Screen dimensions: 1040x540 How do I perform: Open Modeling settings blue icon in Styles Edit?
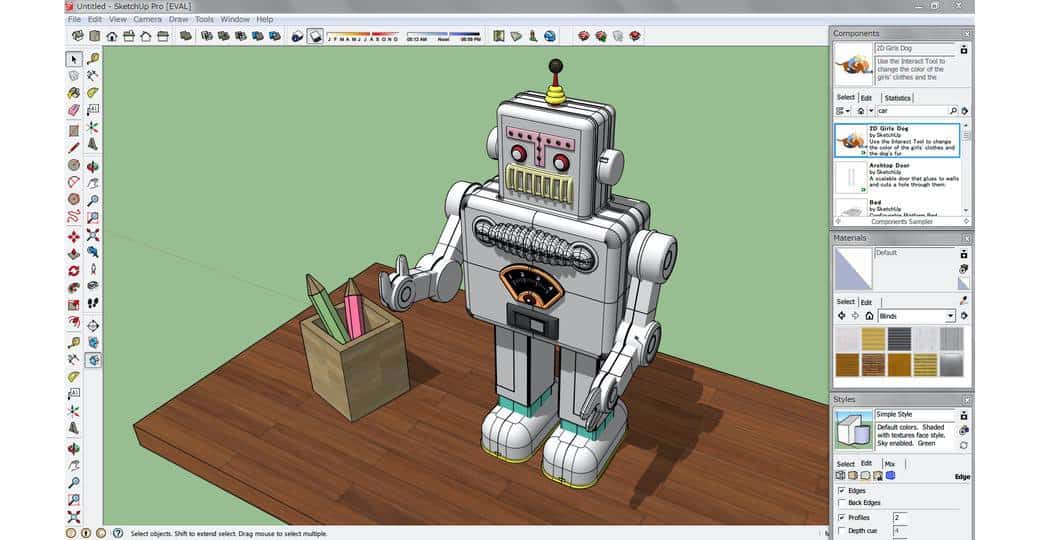(891, 476)
